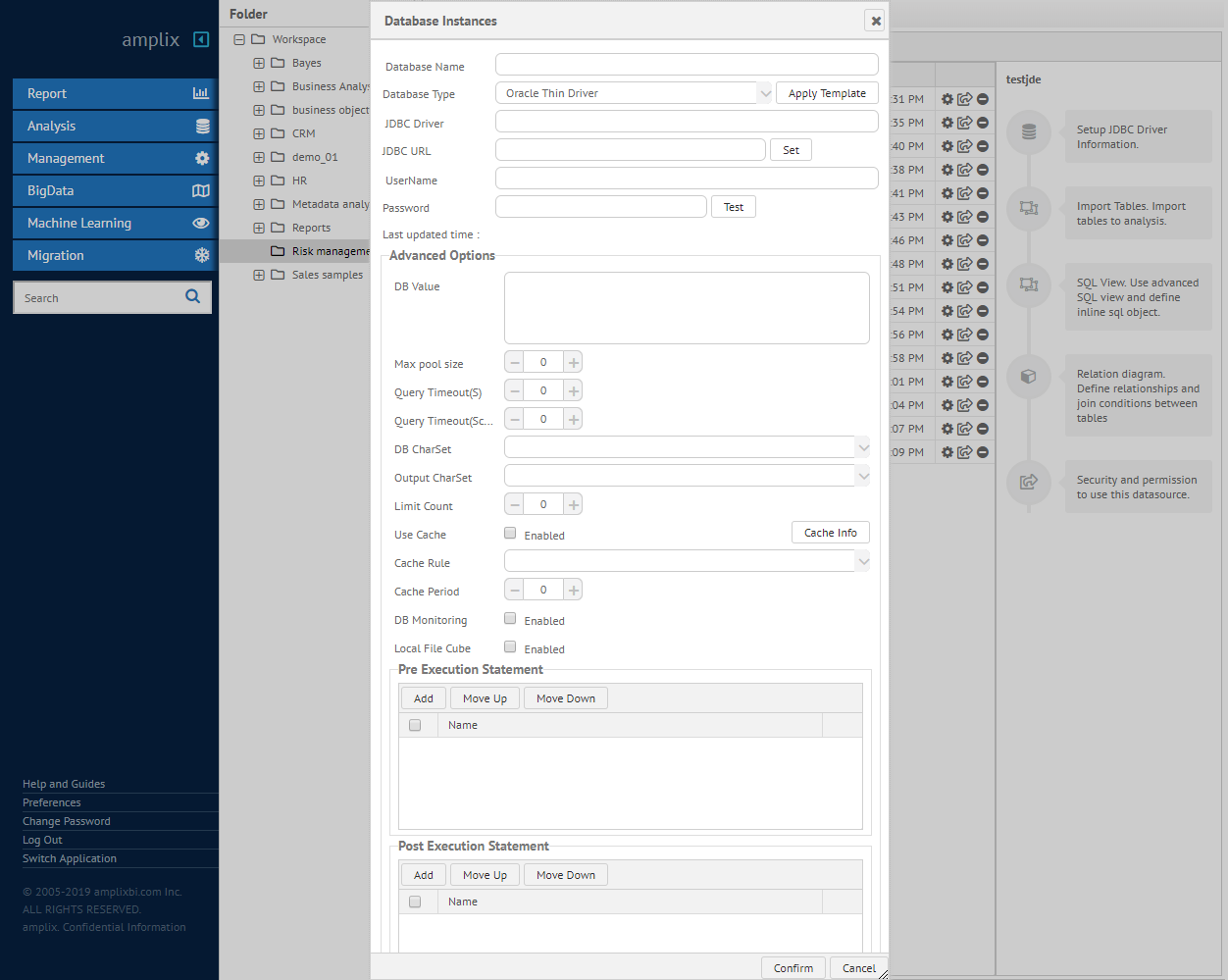Click the Setup JDBC Driver database icon
Image resolution: width=1228 pixels, height=980 pixels.
pyautogui.click(x=1029, y=131)
